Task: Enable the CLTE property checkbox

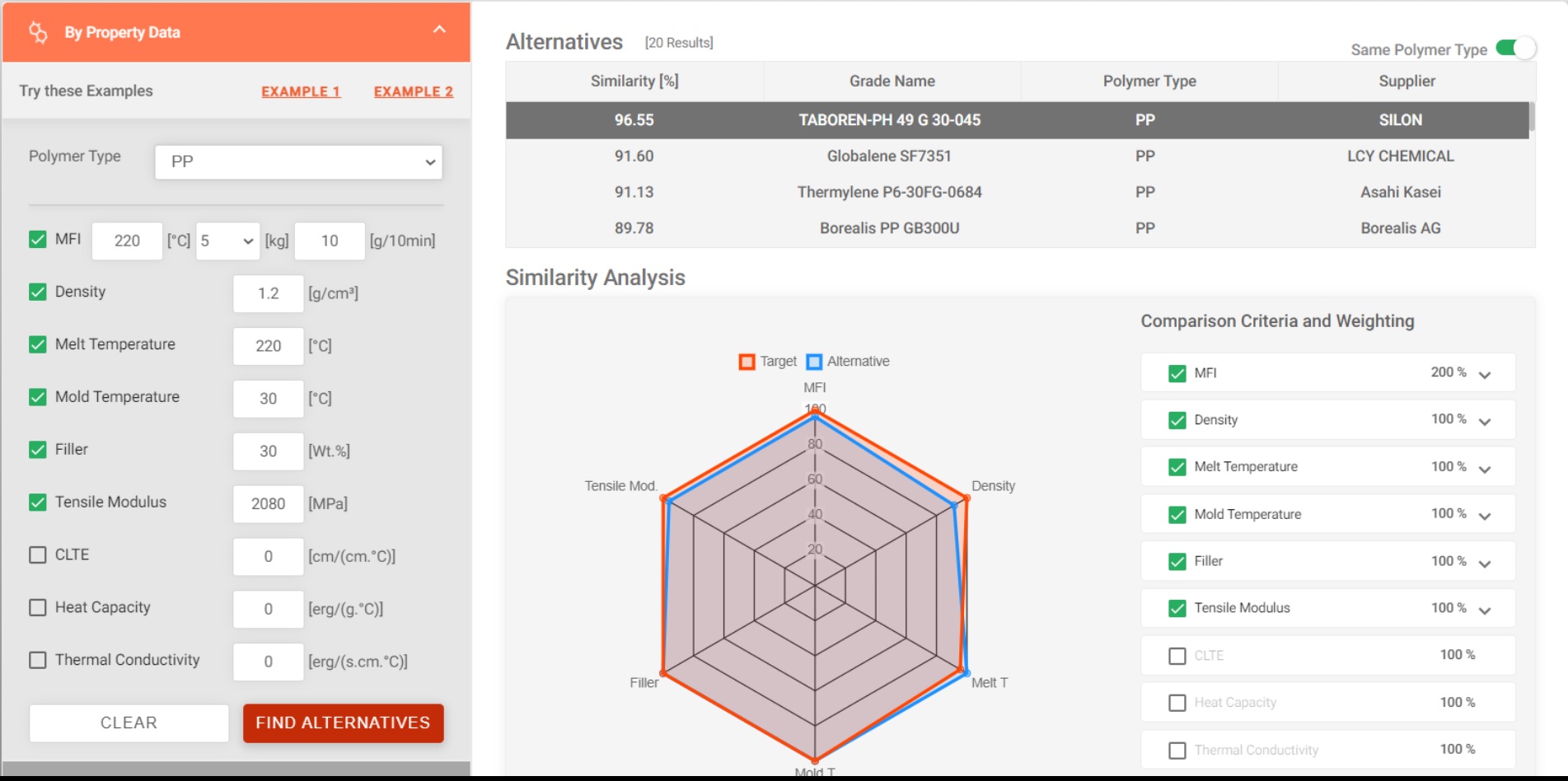Action: point(37,554)
